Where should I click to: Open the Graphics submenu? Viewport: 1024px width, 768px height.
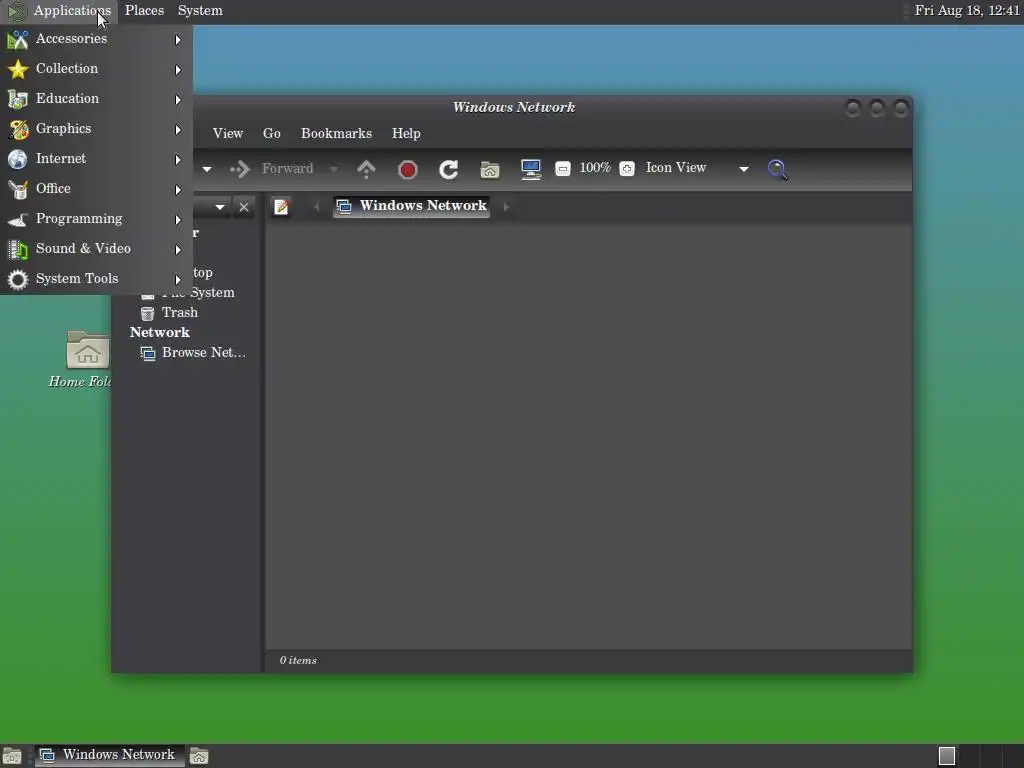[96, 129]
